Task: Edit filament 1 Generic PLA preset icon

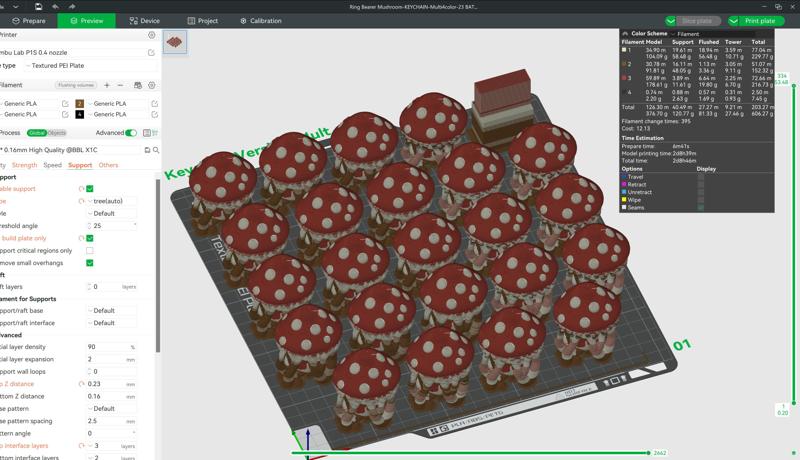Action: click(x=65, y=104)
